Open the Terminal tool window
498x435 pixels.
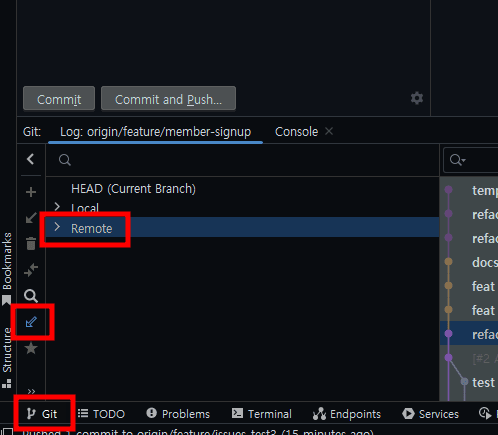262,414
